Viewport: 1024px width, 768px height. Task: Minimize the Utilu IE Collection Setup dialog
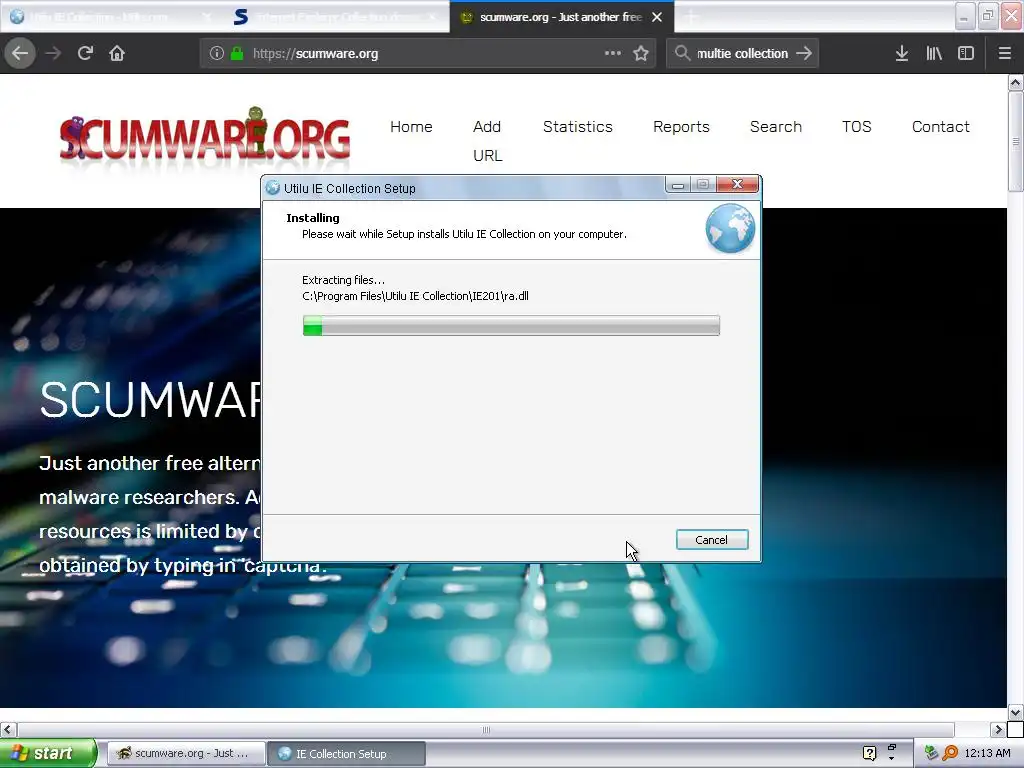678,185
